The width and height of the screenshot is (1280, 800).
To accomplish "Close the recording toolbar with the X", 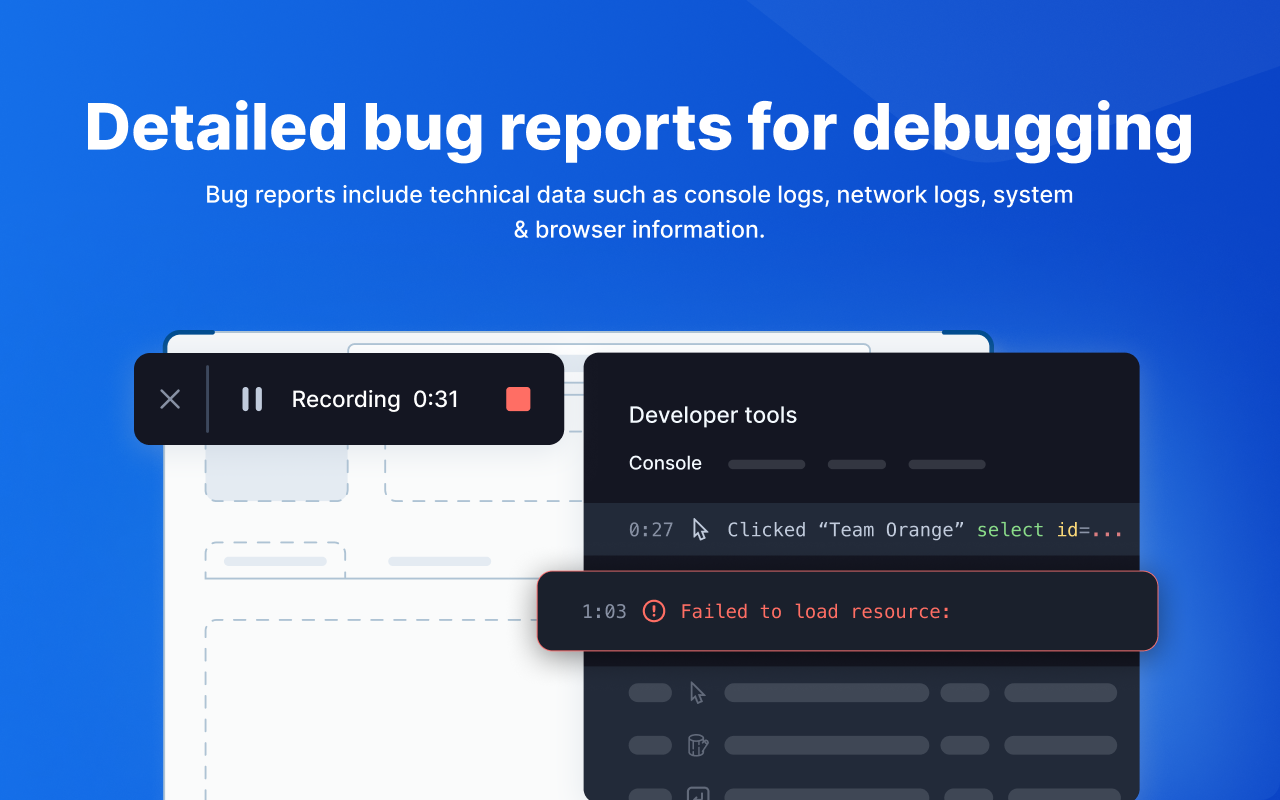I will point(169,398).
